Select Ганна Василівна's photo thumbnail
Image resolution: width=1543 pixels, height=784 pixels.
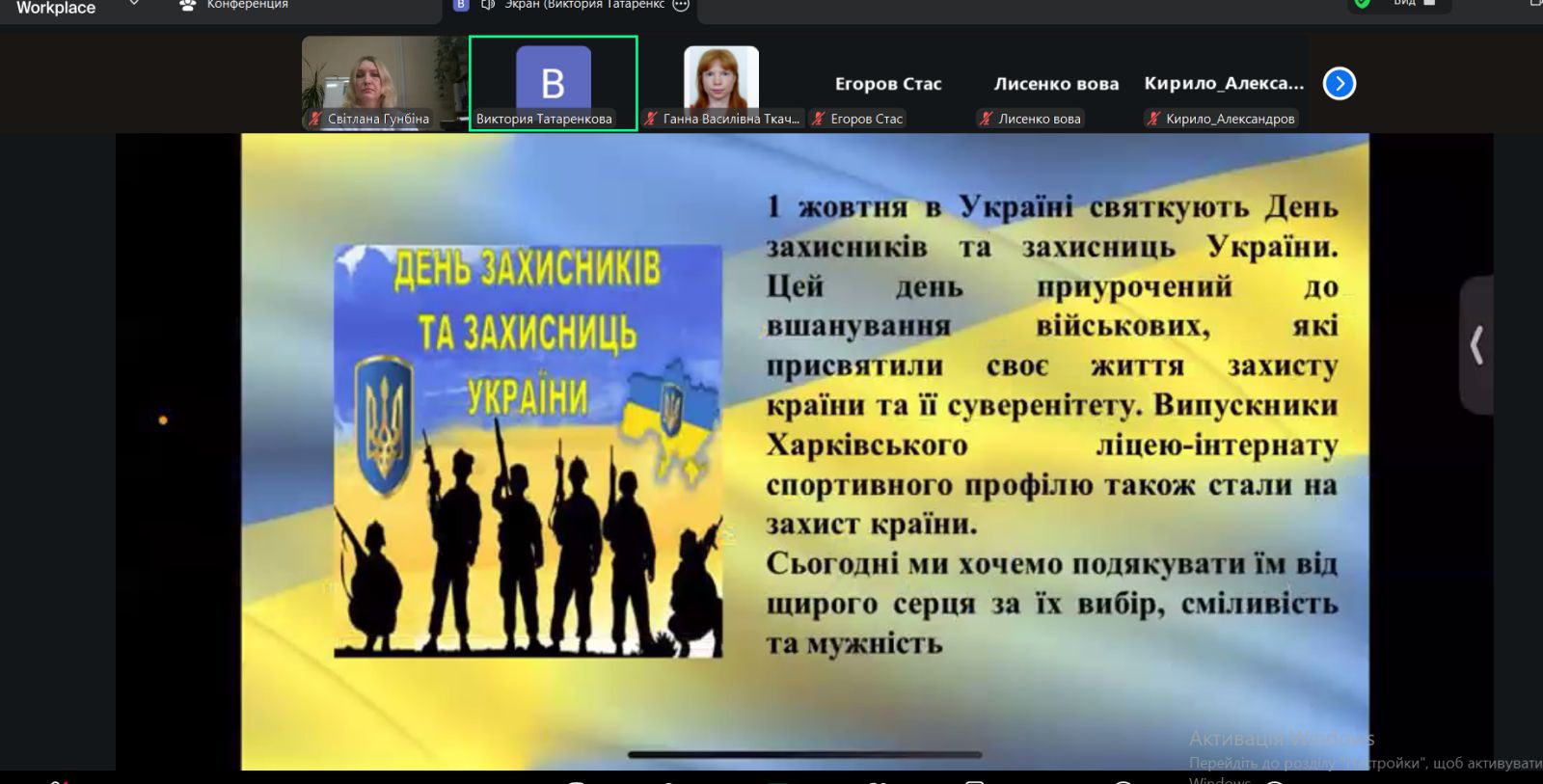(721, 77)
